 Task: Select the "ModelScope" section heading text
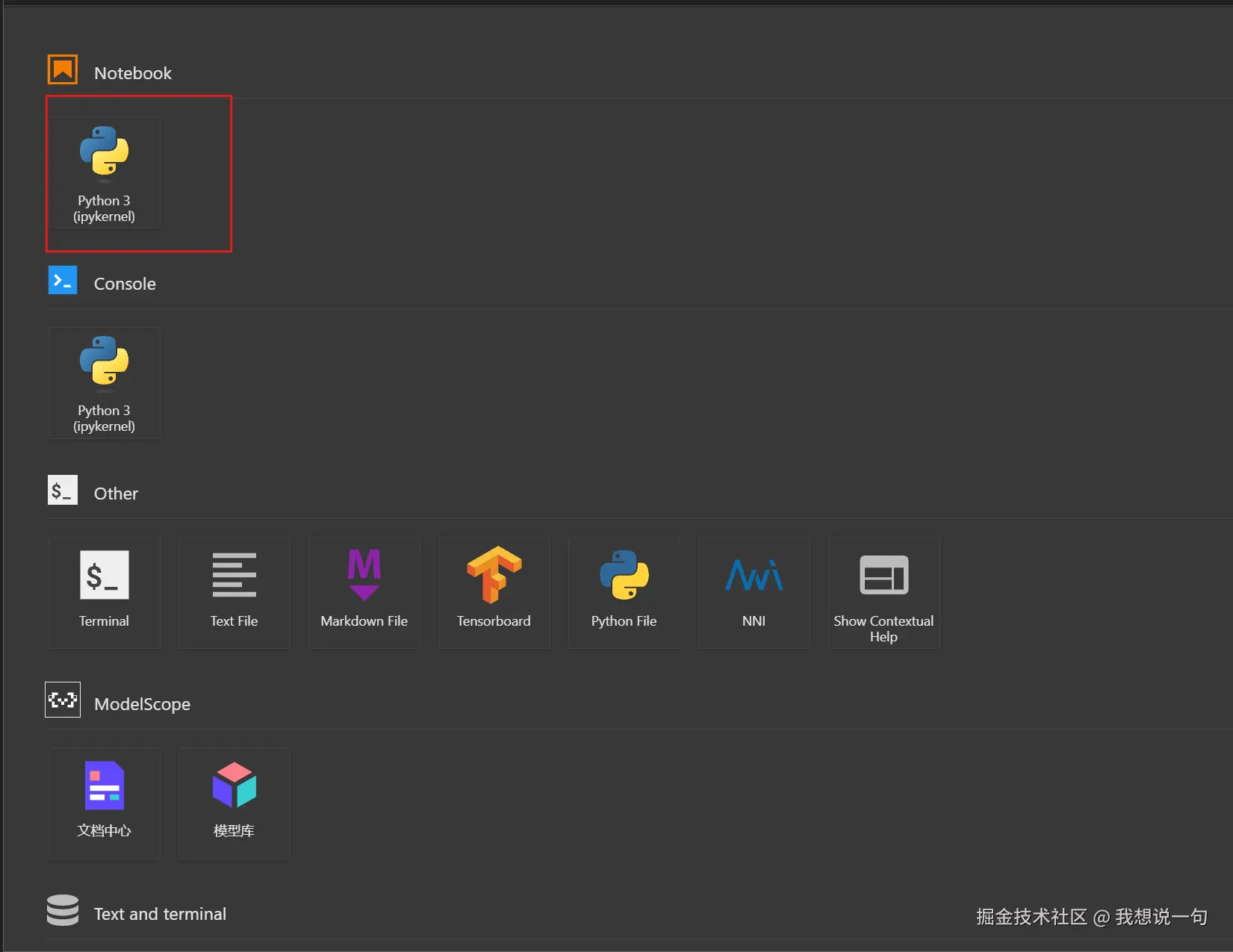(143, 704)
